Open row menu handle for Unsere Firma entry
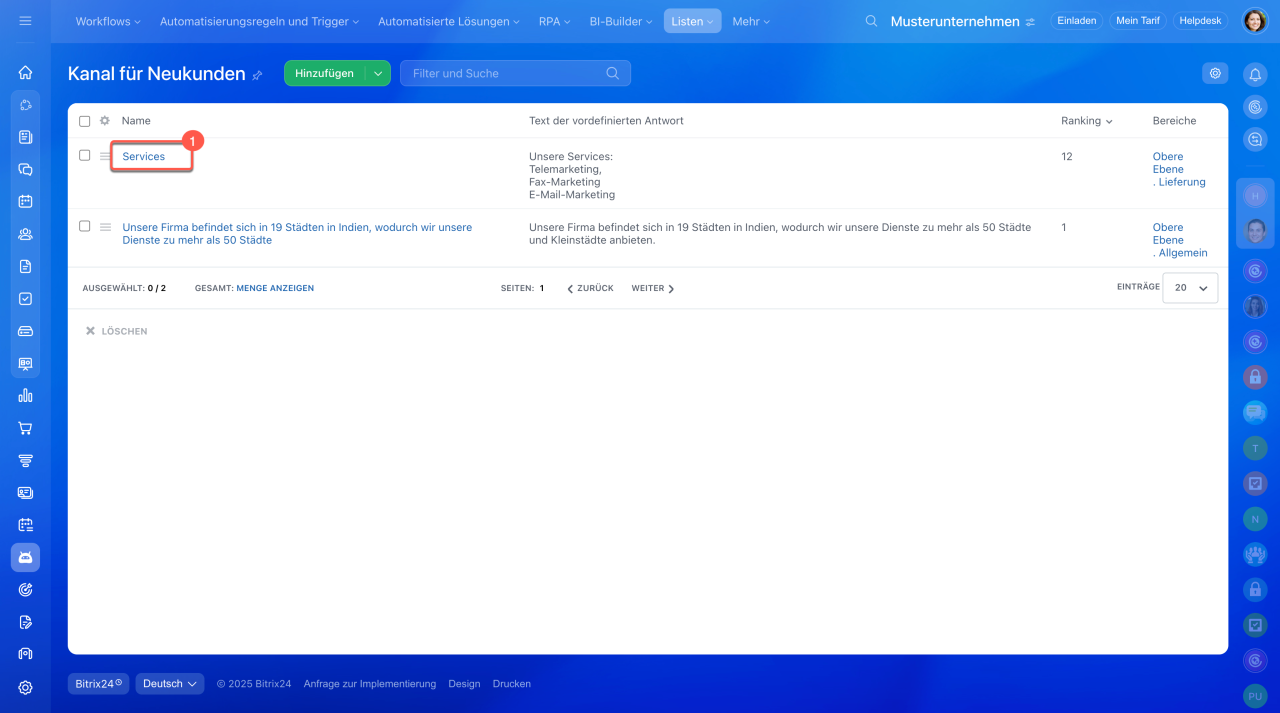 (105, 227)
